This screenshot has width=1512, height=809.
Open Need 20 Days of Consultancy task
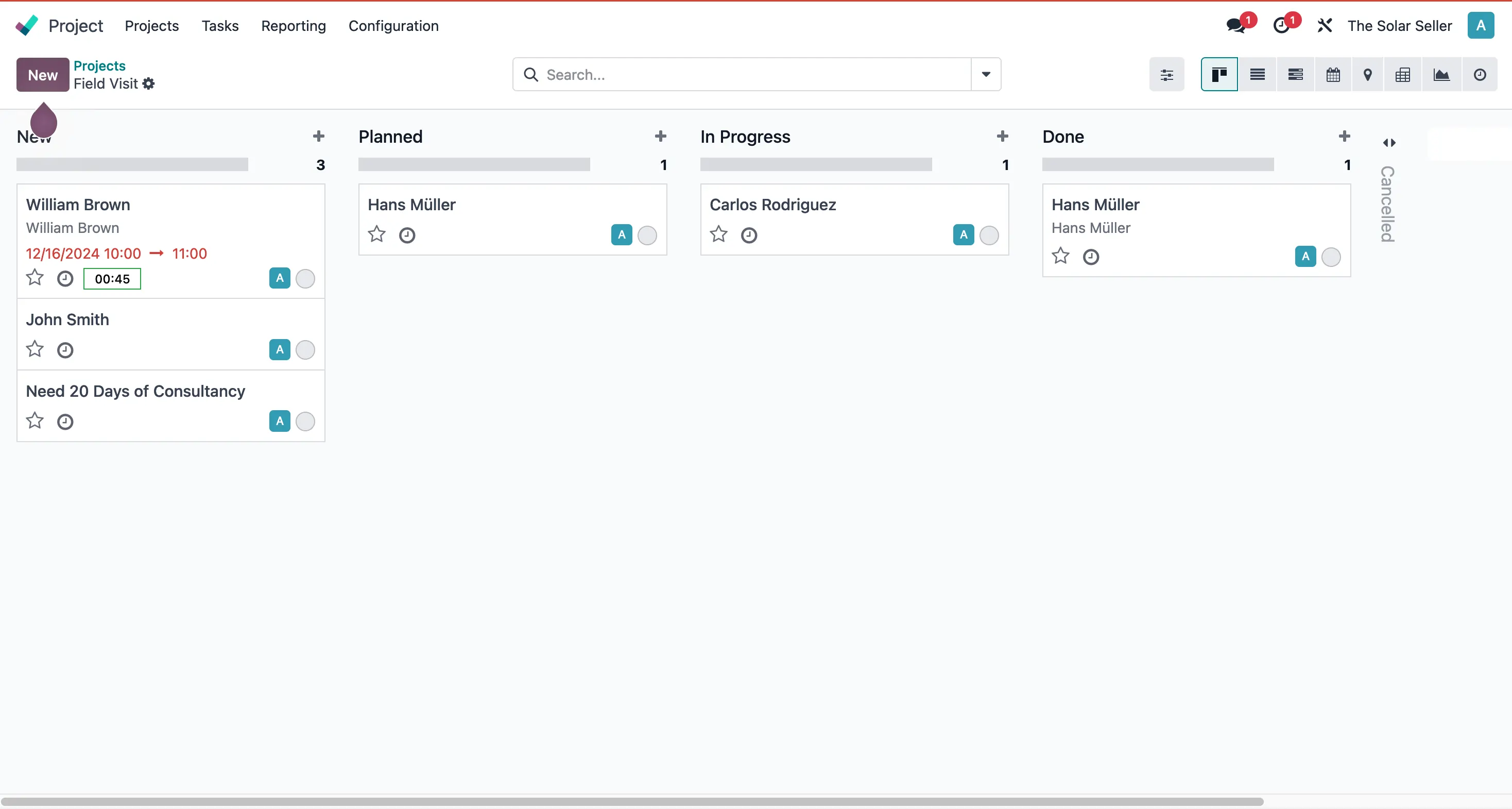pyautogui.click(x=135, y=391)
